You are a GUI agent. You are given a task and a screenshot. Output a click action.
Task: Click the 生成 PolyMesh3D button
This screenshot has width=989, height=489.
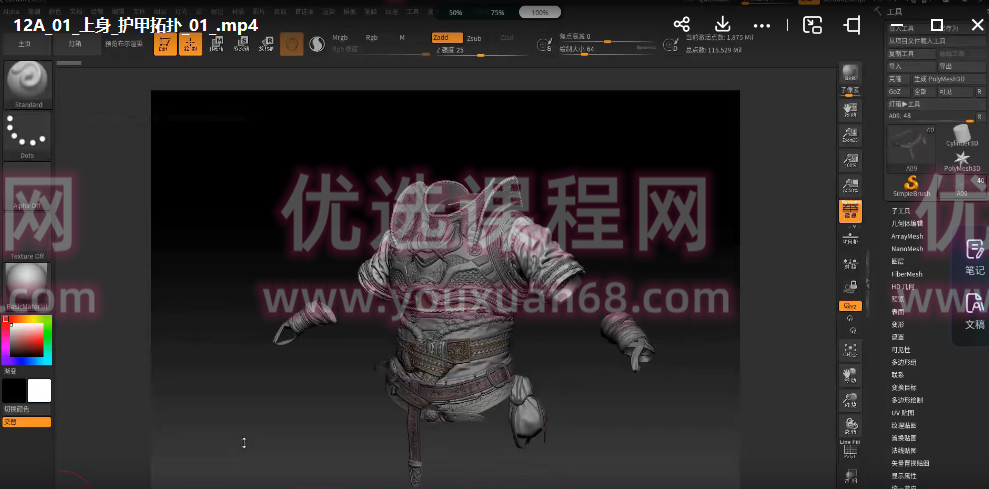(948, 79)
